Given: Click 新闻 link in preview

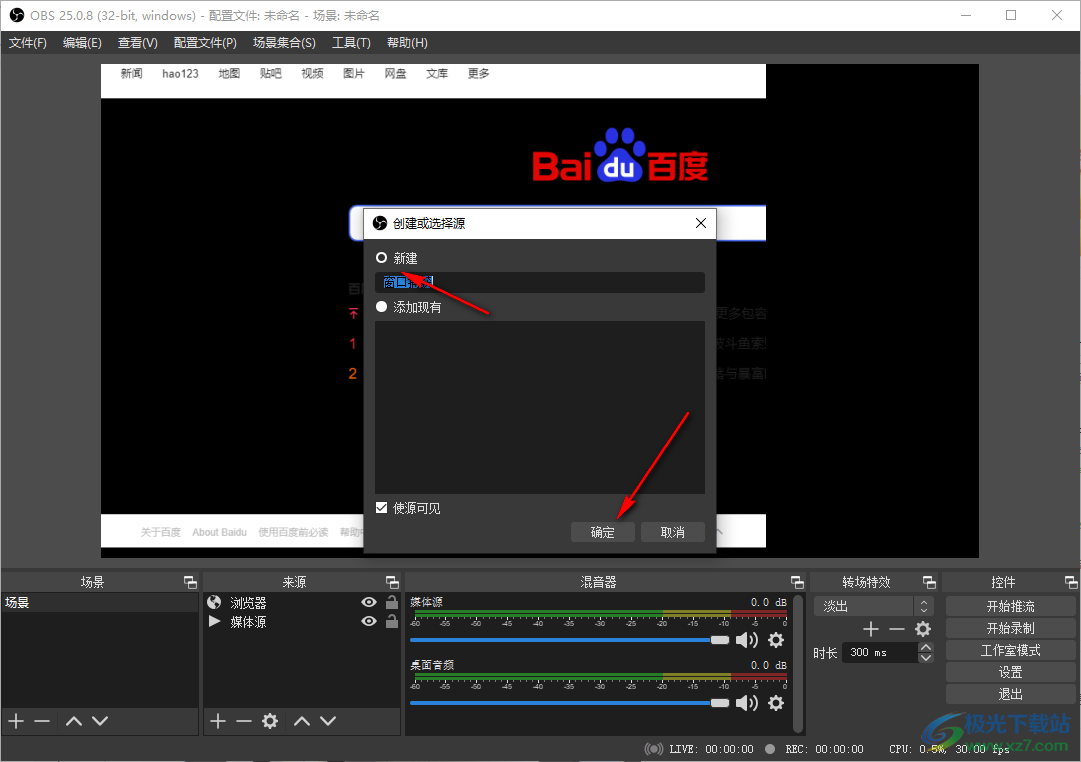Looking at the screenshot, I should click(x=131, y=73).
